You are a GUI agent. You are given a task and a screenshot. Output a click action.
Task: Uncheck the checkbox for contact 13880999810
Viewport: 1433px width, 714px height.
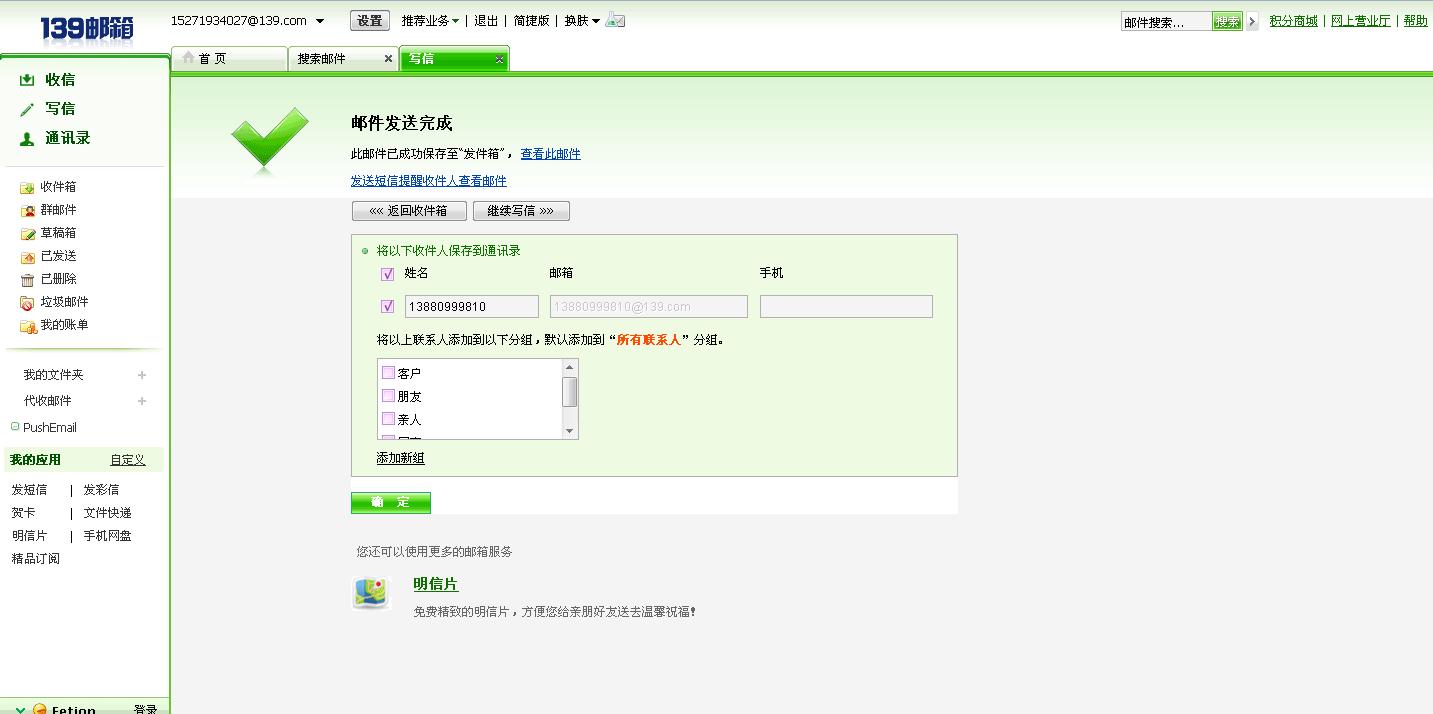pyautogui.click(x=388, y=307)
